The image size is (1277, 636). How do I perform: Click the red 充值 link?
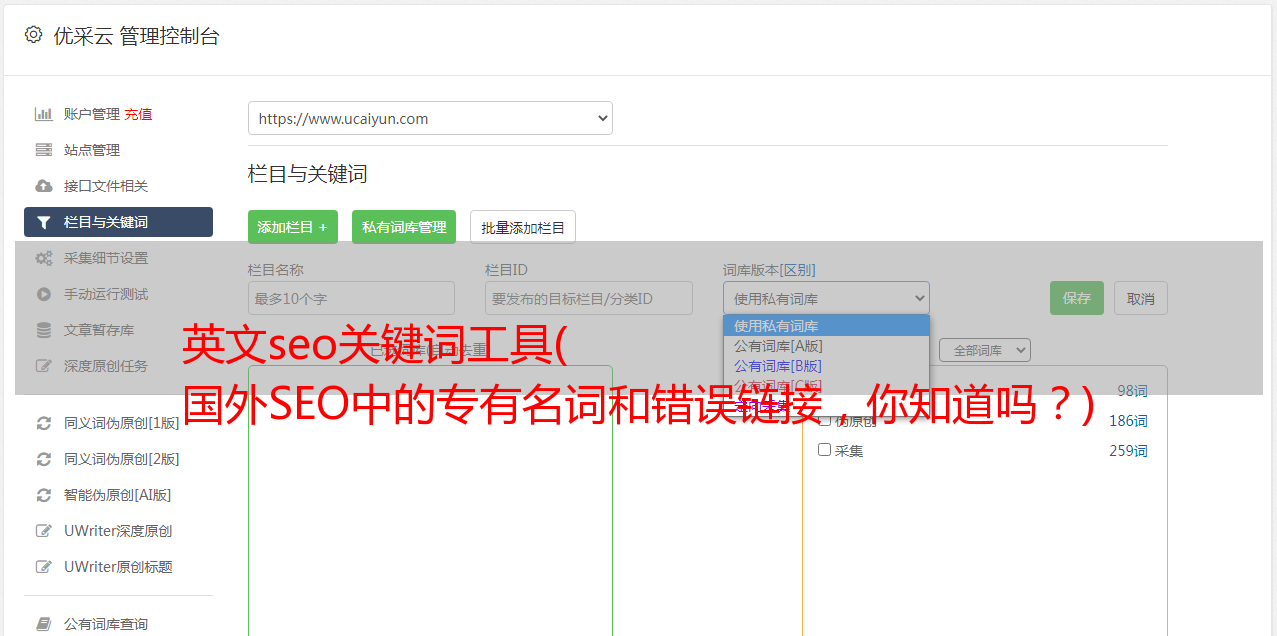tap(138, 114)
